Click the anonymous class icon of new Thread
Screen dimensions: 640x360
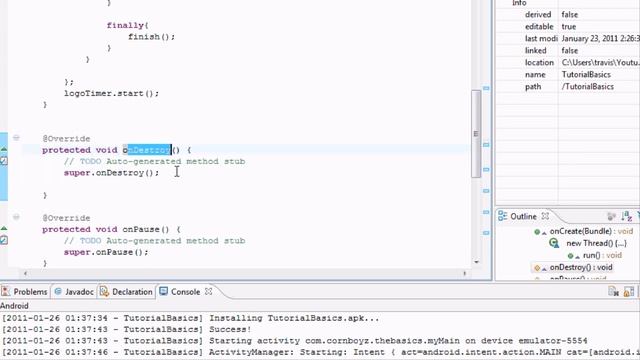[554, 243]
